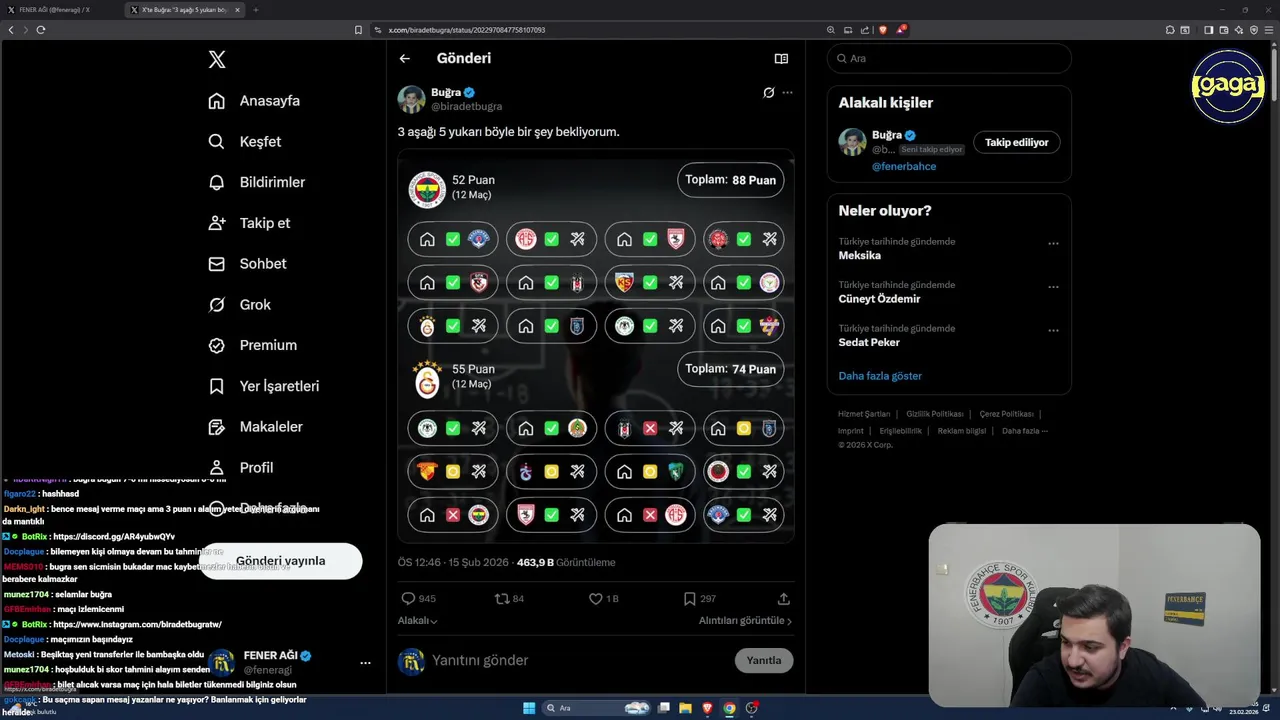This screenshot has height=720, width=1280.
Task: Open Profil in the left sidebar
Action: click(240, 468)
